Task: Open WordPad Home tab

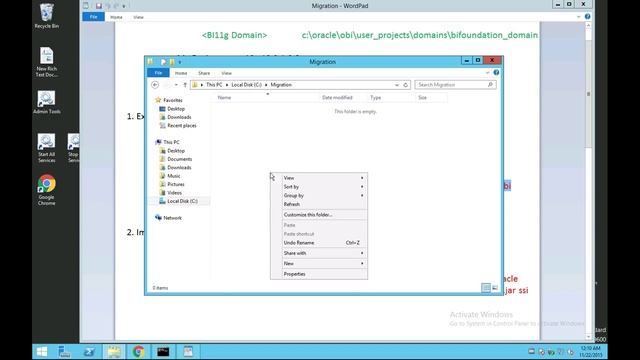Action: tap(116, 17)
